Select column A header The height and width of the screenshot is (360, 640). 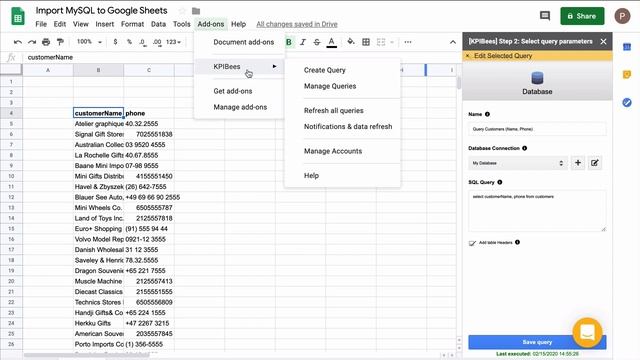coord(48,70)
